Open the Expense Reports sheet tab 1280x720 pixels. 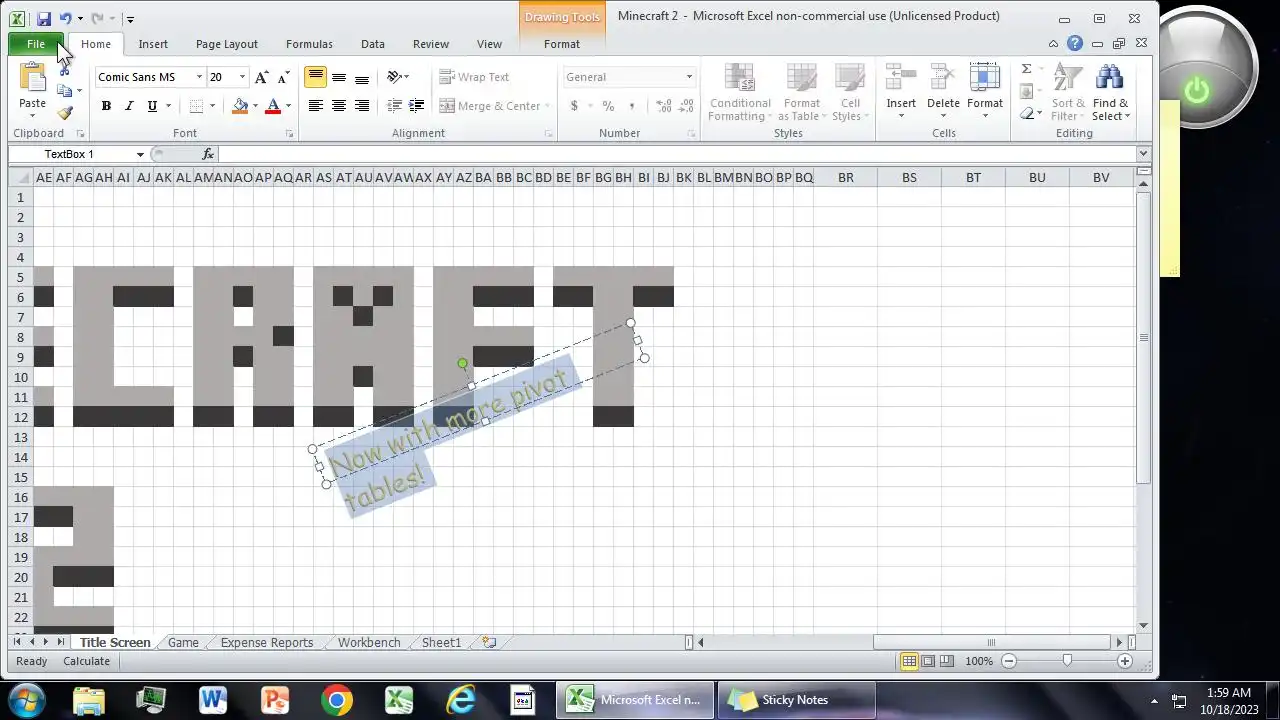[x=267, y=642]
